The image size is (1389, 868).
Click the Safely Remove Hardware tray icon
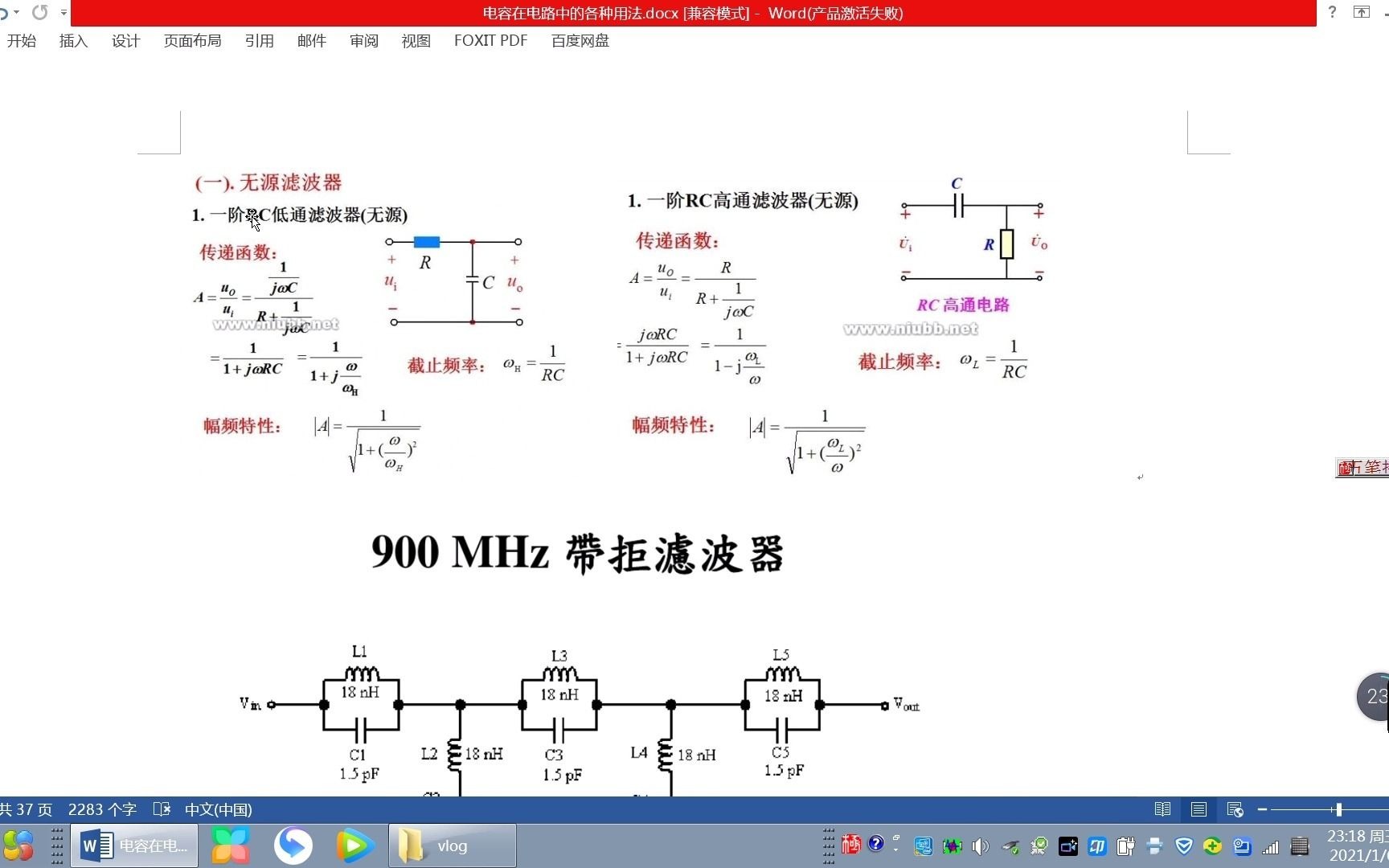click(x=1010, y=846)
